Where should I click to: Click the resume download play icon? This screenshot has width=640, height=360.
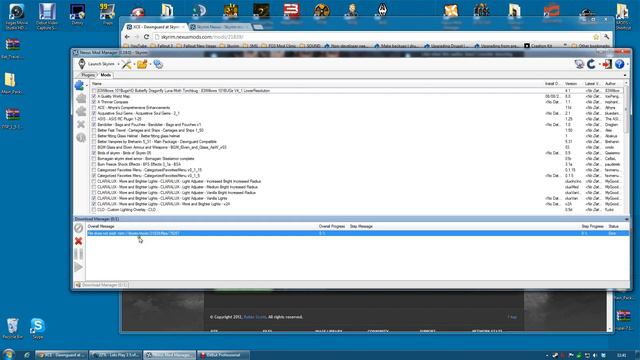[x=78, y=267]
